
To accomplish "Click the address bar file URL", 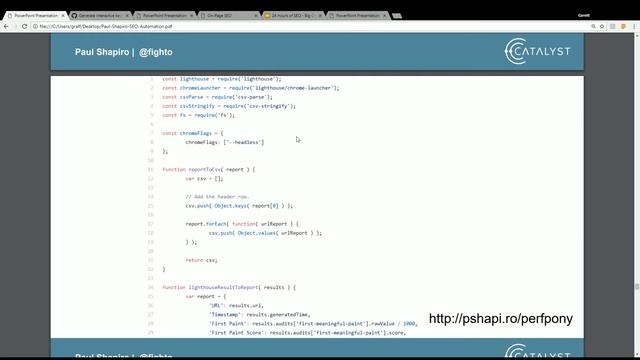I will coord(106,26).
